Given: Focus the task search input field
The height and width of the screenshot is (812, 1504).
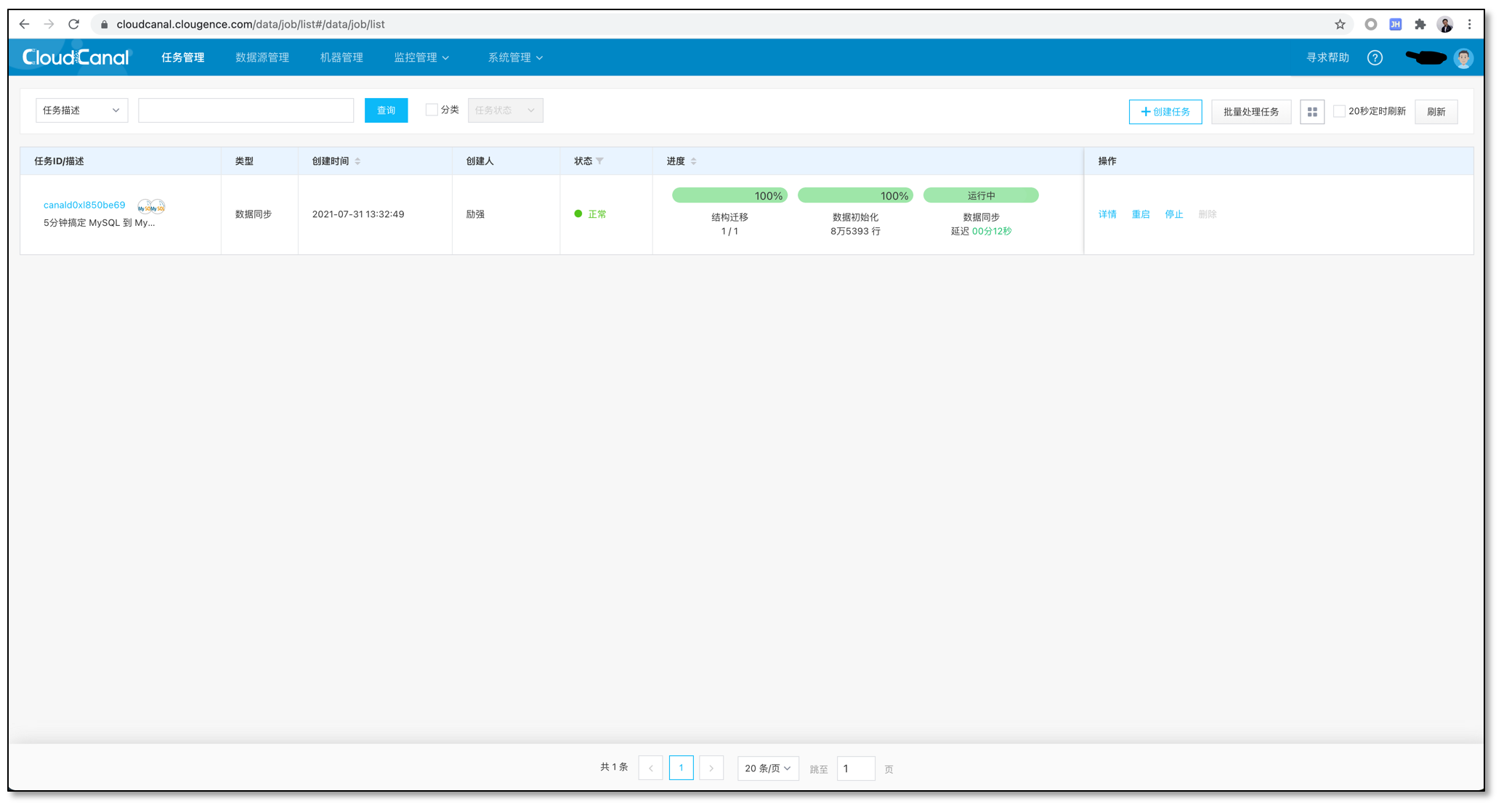Looking at the screenshot, I should 246,110.
